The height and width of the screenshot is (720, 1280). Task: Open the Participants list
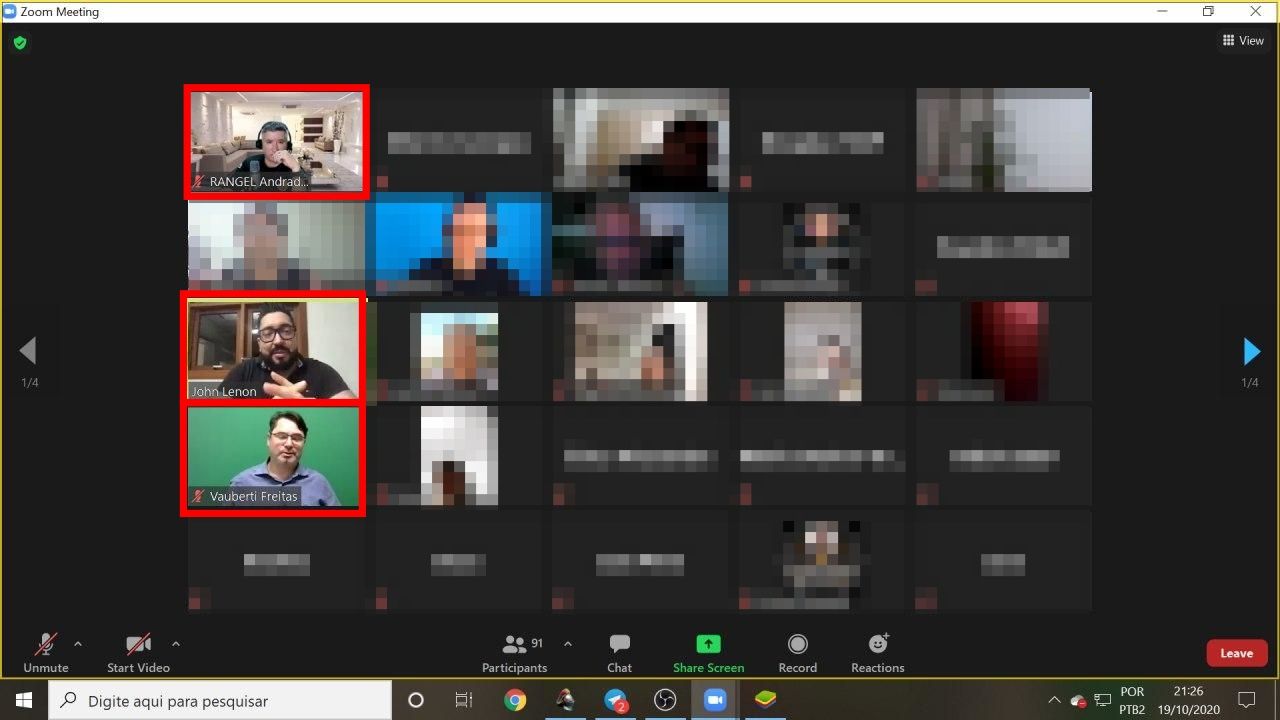click(514, 653)
